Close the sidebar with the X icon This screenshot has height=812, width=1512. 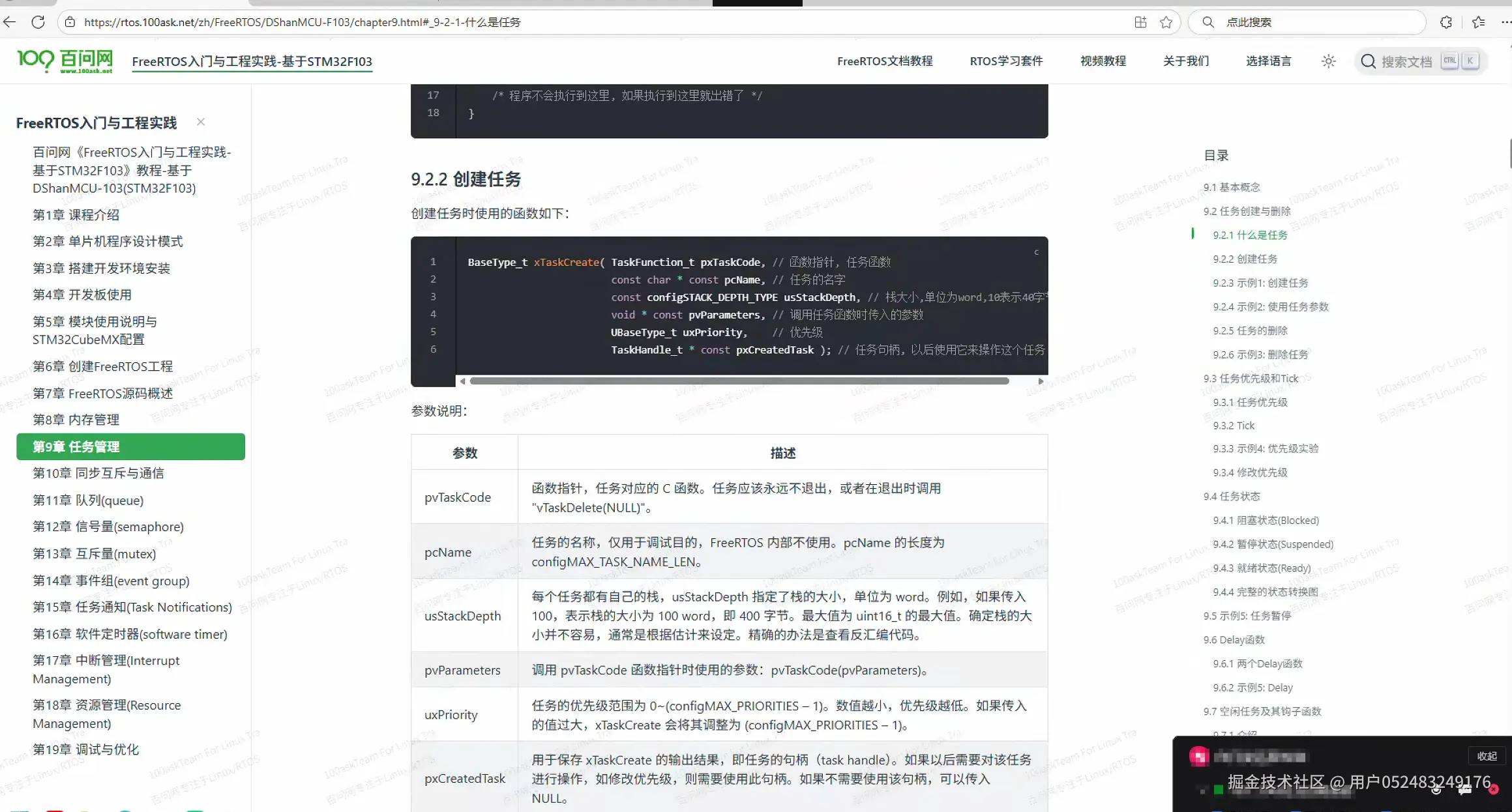pyautogui.click(x=201, y=122)
